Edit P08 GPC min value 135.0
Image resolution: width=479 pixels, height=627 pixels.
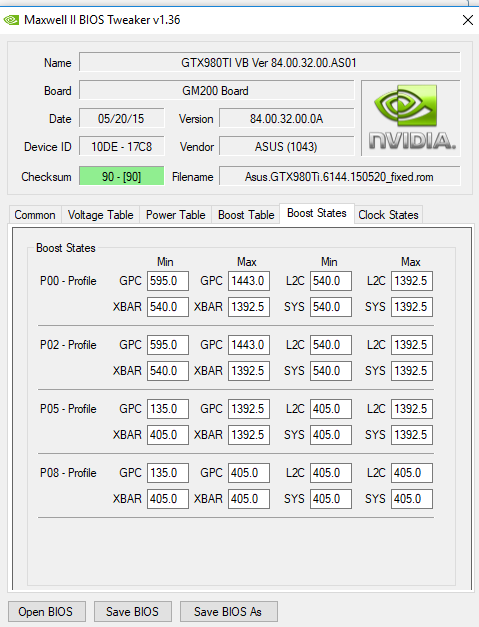(168, 473)
